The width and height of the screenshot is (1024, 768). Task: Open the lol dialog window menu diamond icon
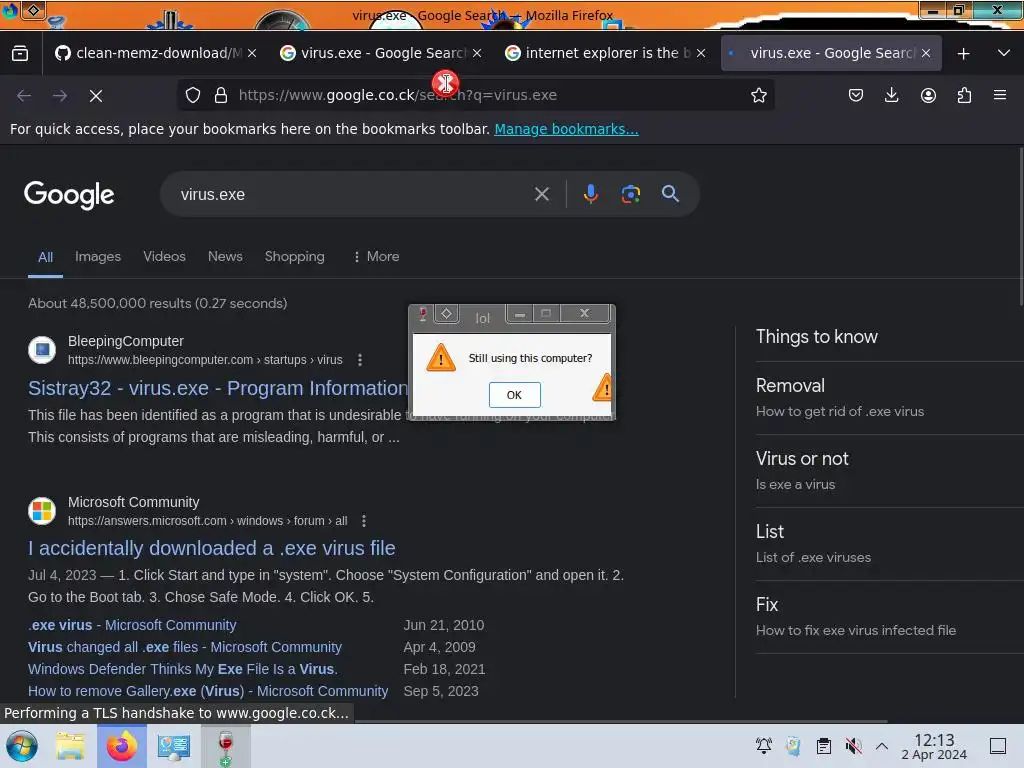(x=447, y=314)
